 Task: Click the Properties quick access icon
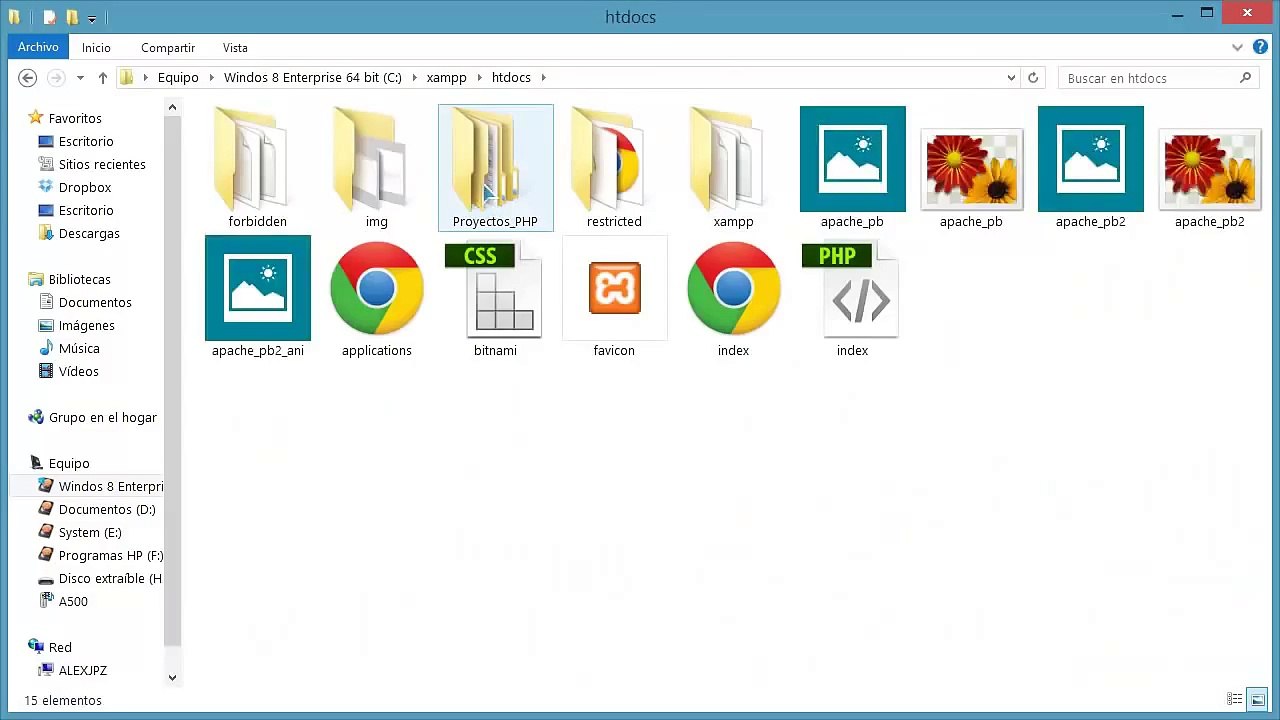click(x=50, y=17)
